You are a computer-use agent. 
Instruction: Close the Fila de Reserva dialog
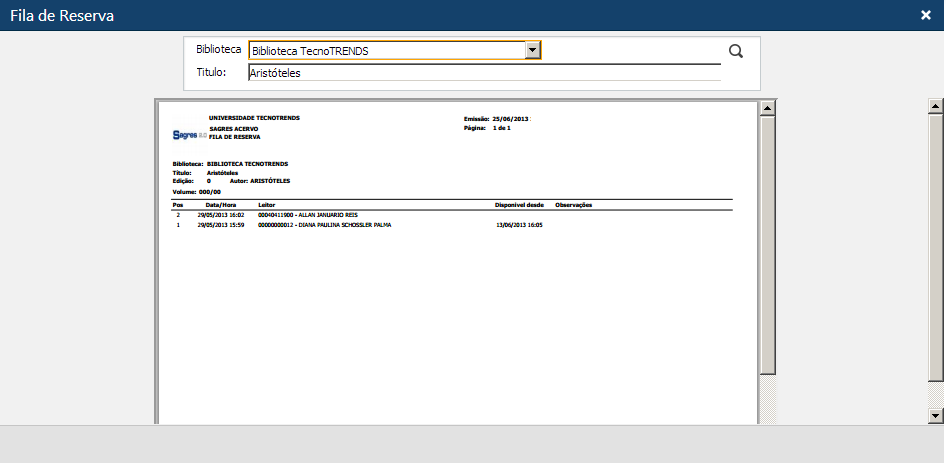pos(926,15)
